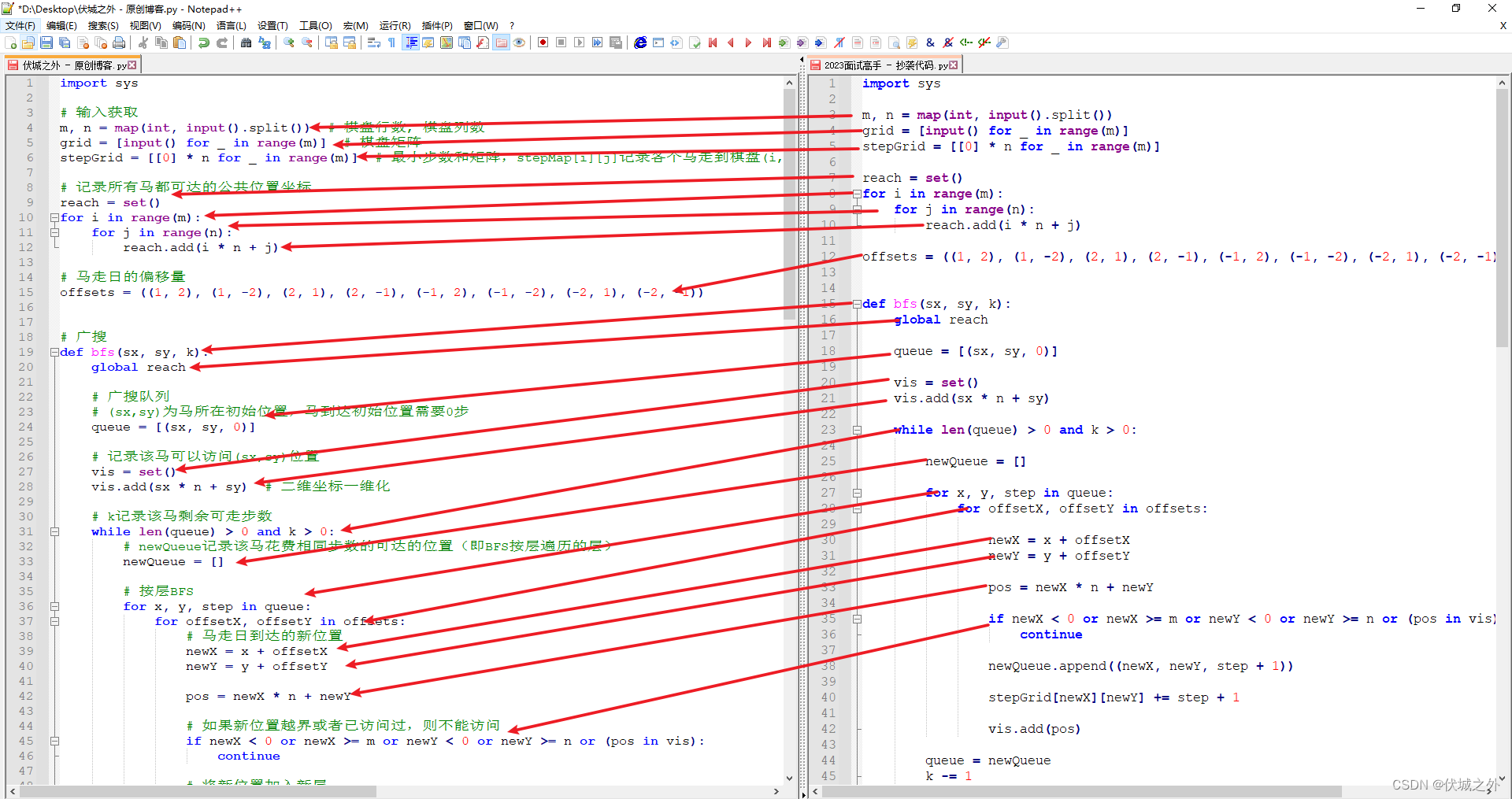Click right pane scroll up arrow
This screenshot has width=1512, height=799.
pyautogui.click(x=1503, y=82)
